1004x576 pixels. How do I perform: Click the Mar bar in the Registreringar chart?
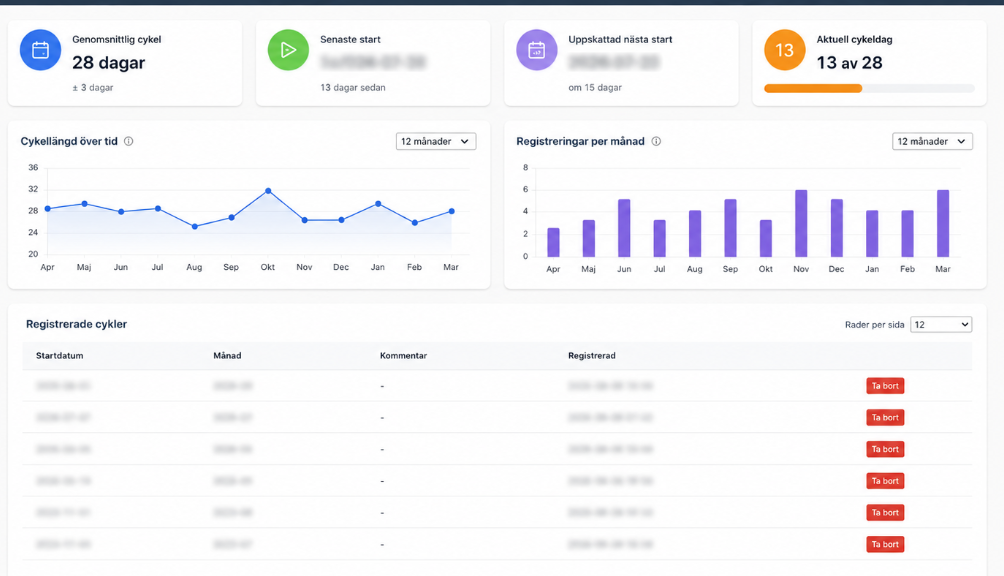tap(943, 223)
